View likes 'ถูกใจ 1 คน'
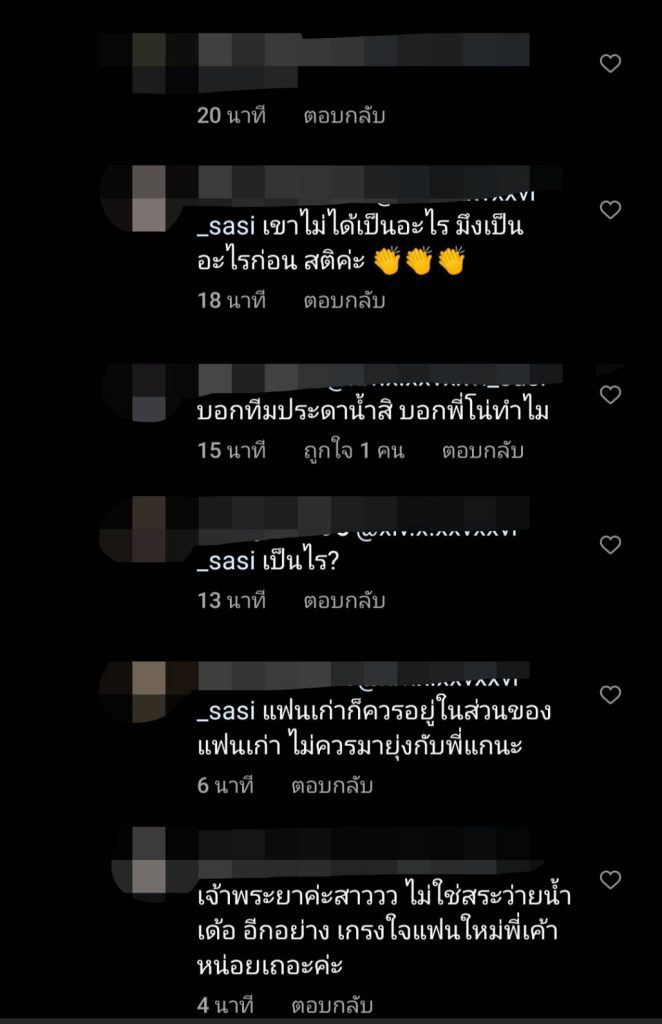 point(354,451)
